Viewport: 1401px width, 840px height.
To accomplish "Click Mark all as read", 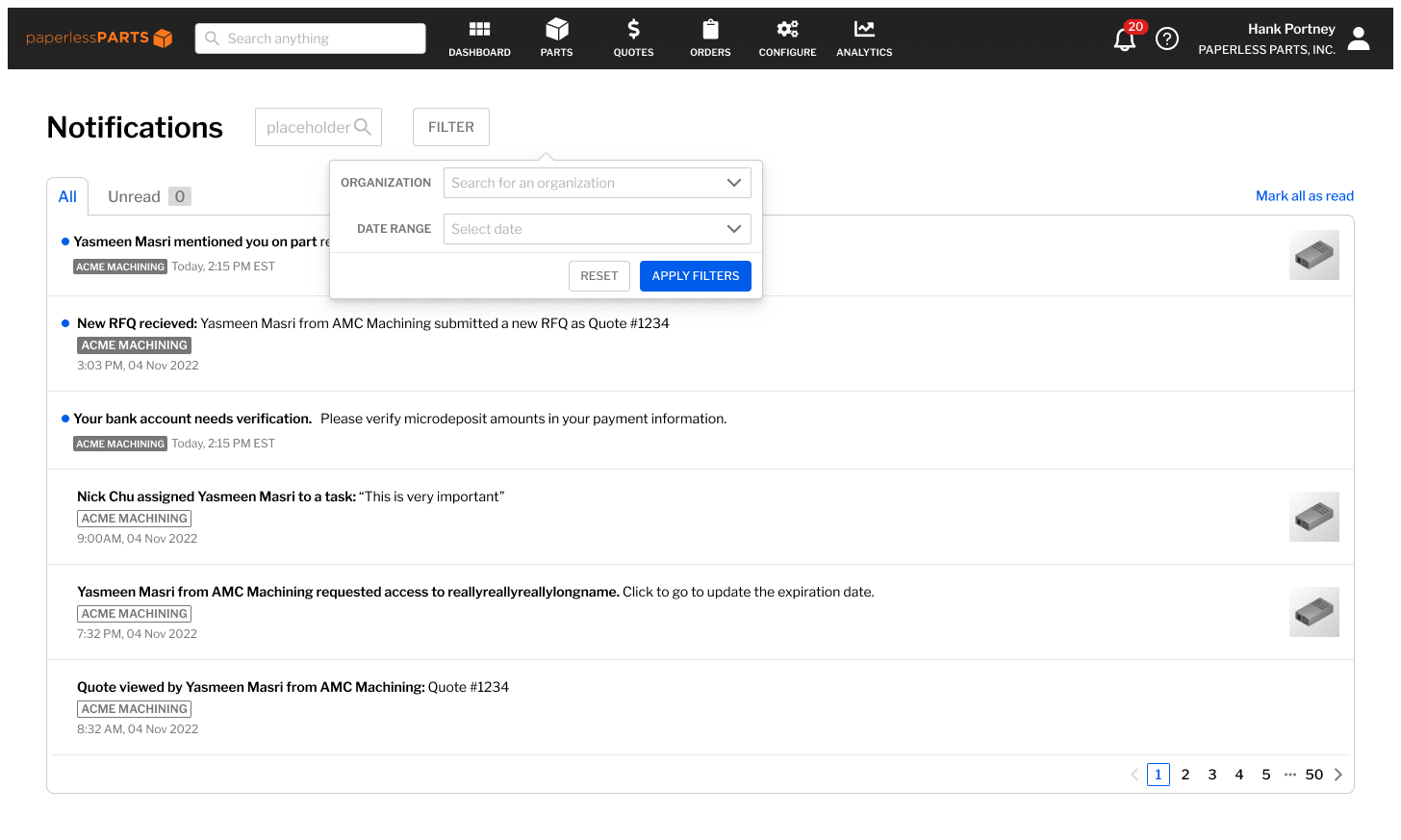I will [1305, 195].
